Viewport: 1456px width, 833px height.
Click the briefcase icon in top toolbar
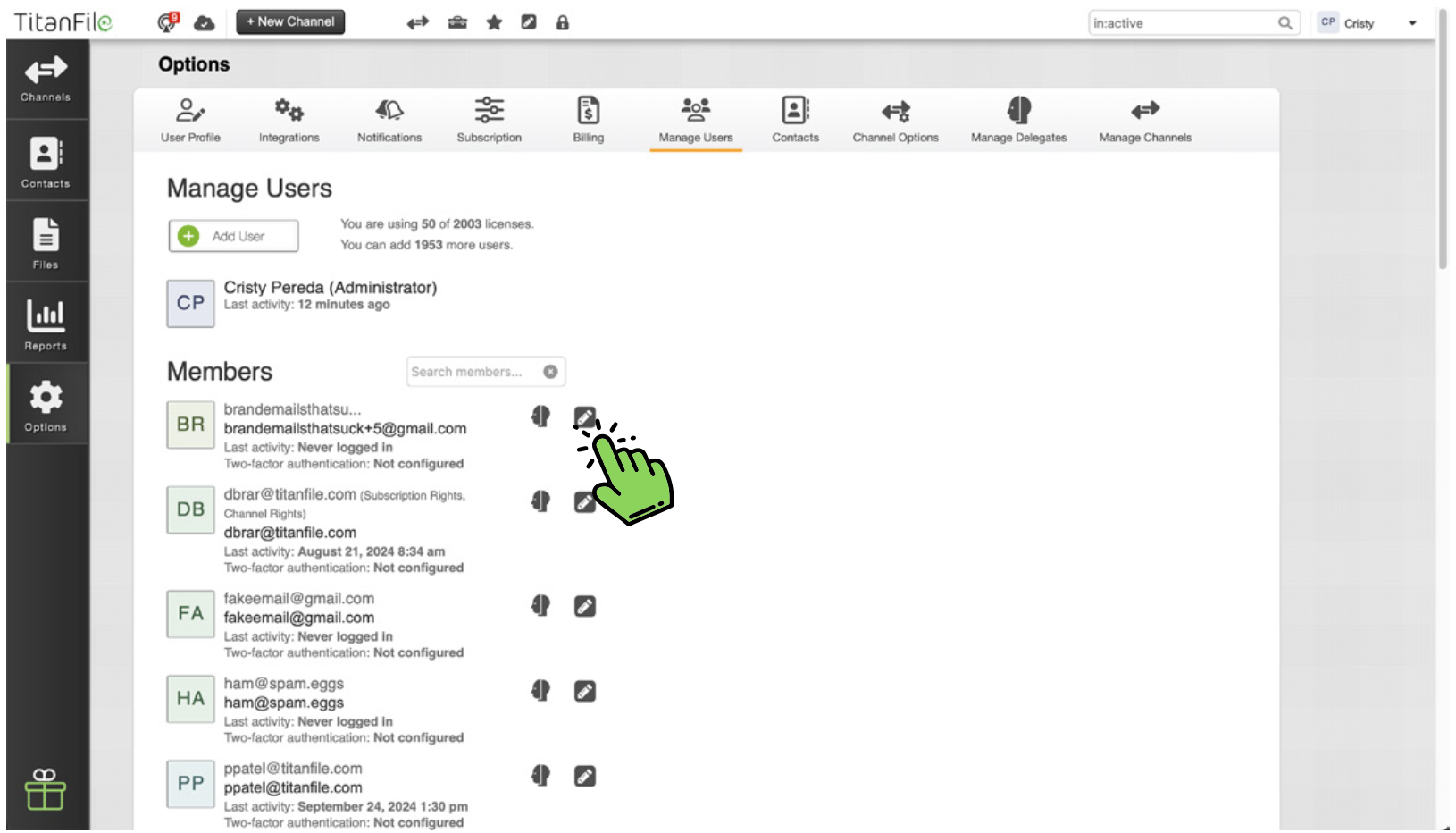coord(457,22)
